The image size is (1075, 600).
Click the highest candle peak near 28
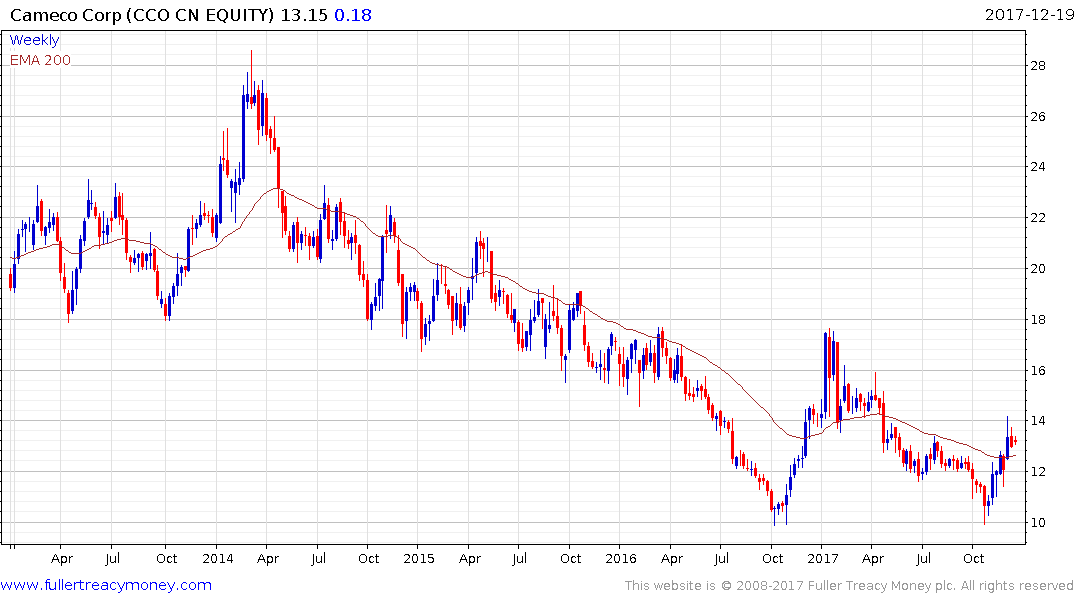[251, 53]
